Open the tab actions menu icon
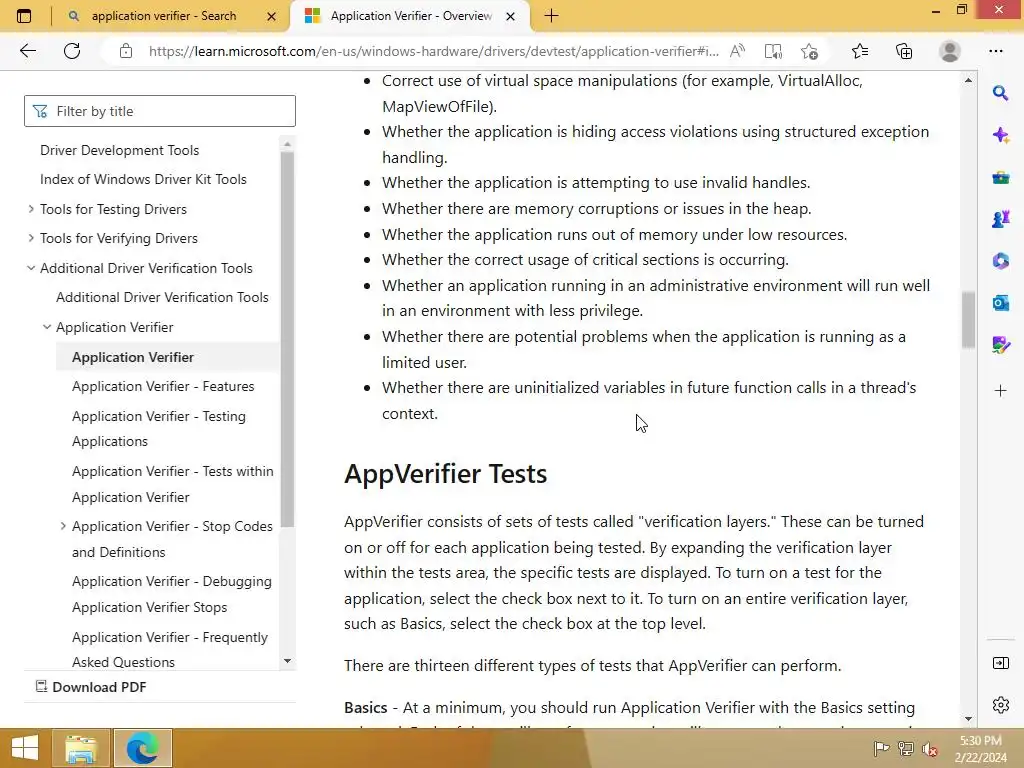This screenshot has width=1024, height=768. 24,16
